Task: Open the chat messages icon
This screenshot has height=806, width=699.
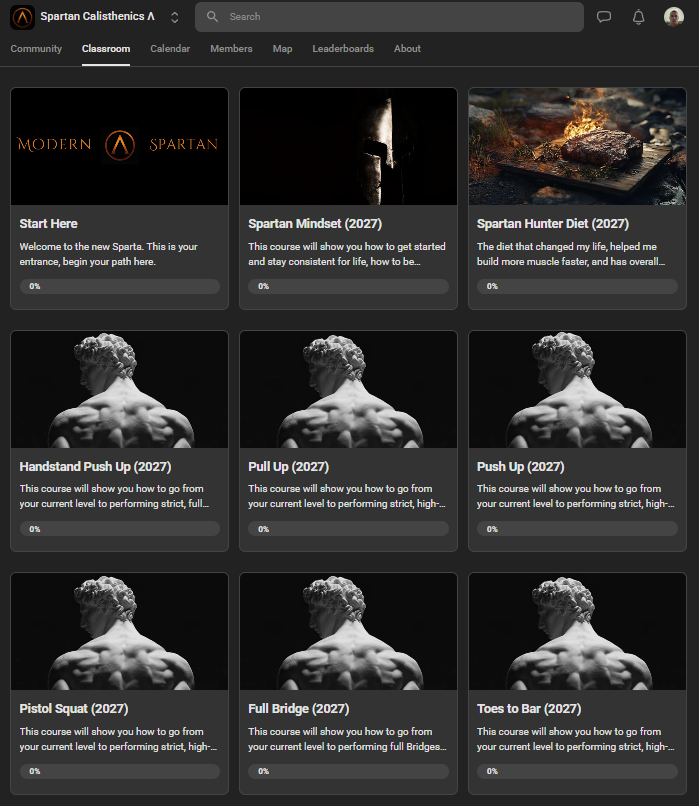Action: pyautogui.click(x=604, y=17)
